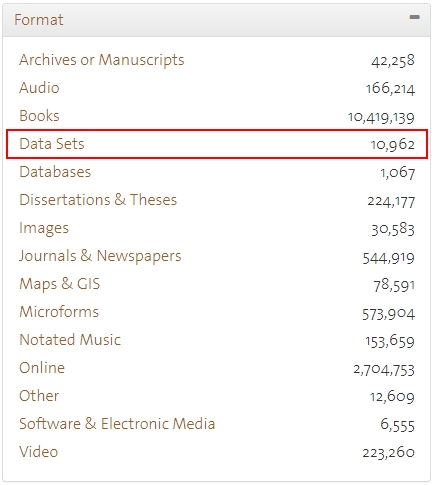Viewport: 434px width, 485px height.
Task: Click the 10,419,139 count beside Books
Action: click(x=381, y=117)
